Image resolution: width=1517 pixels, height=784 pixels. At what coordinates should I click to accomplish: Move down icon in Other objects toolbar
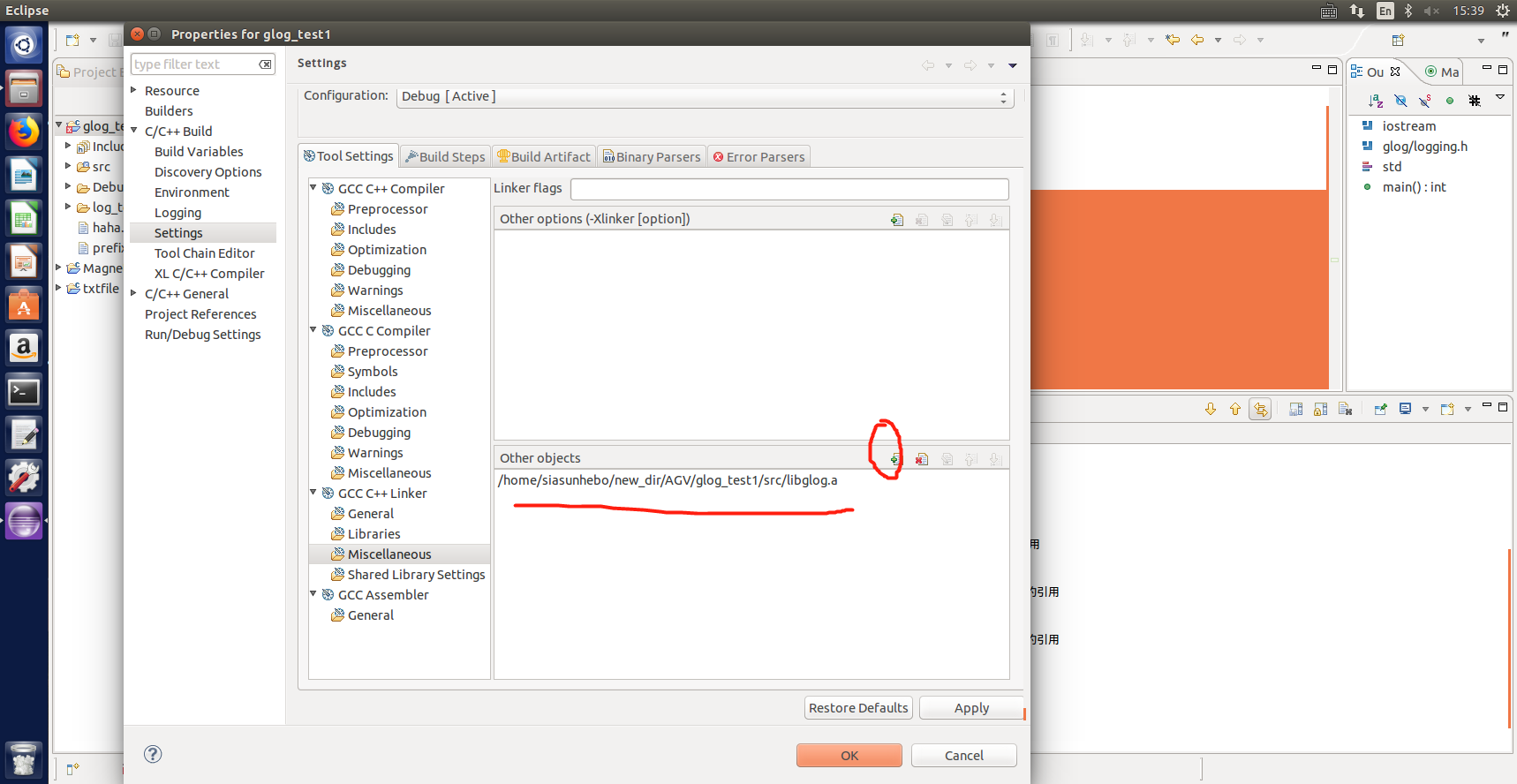tap(995, 459)
